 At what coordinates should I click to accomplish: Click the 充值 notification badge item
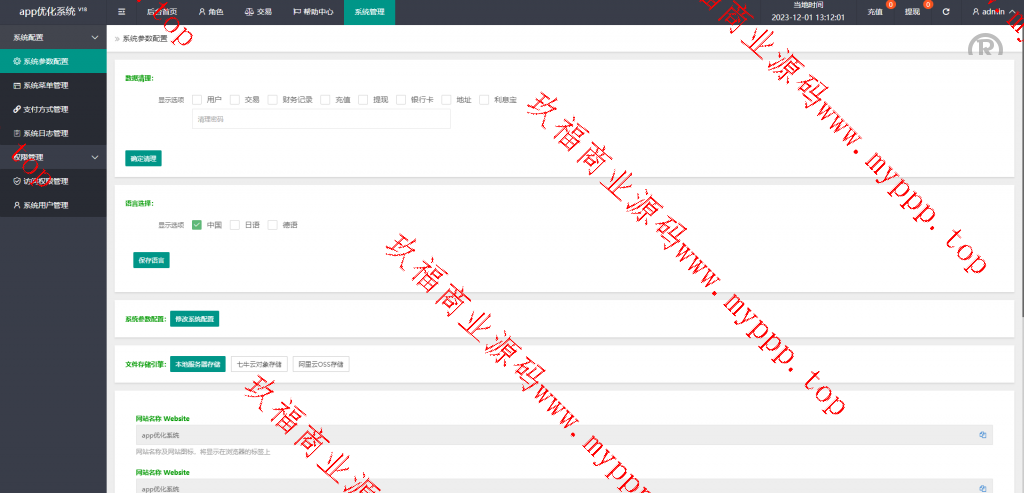(x=878, y=12)
